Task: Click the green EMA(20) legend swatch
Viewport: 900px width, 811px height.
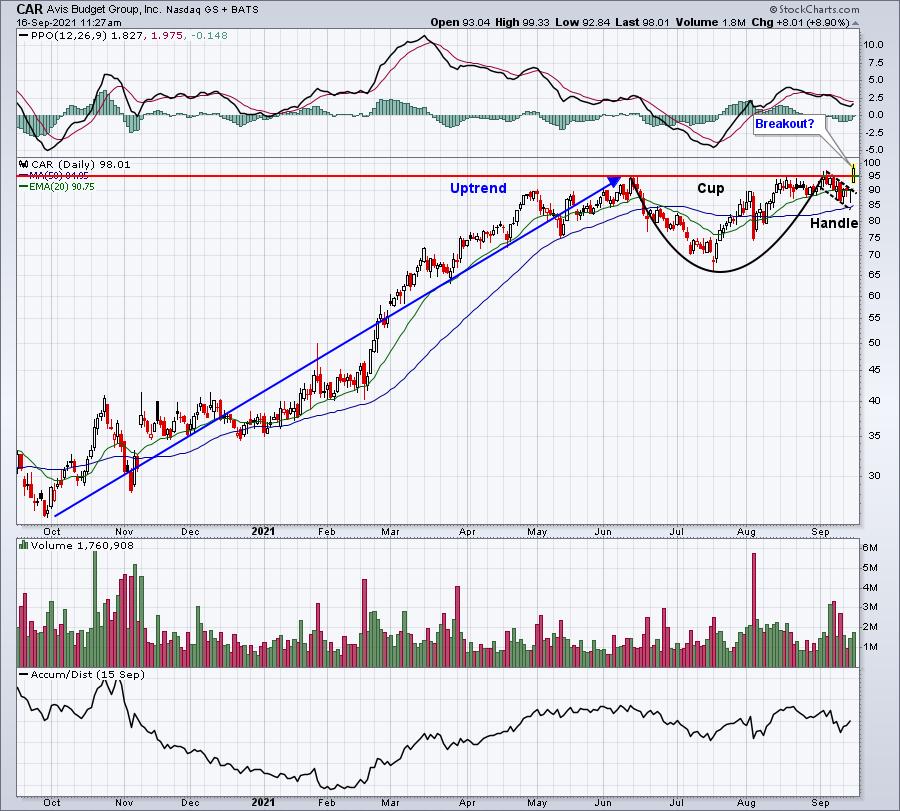Action: [x=24, y=187]
